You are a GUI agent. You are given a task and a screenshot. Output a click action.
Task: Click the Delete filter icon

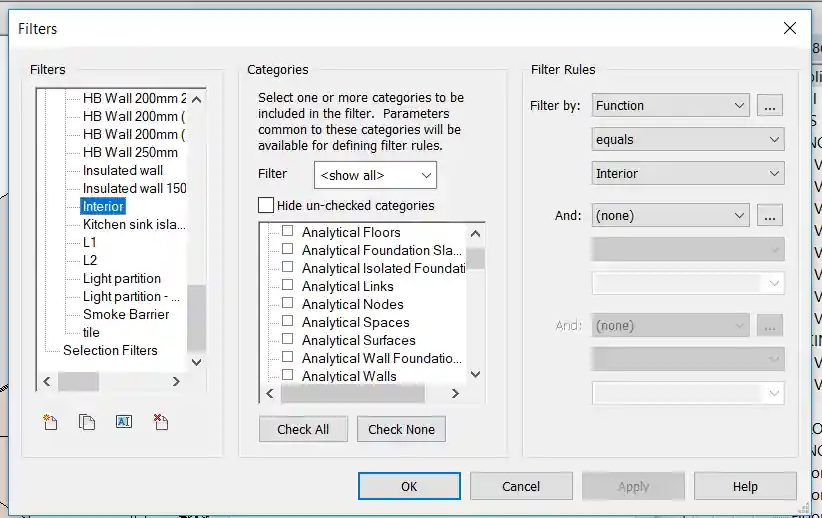pyautogui.click(x=161, y=422)
